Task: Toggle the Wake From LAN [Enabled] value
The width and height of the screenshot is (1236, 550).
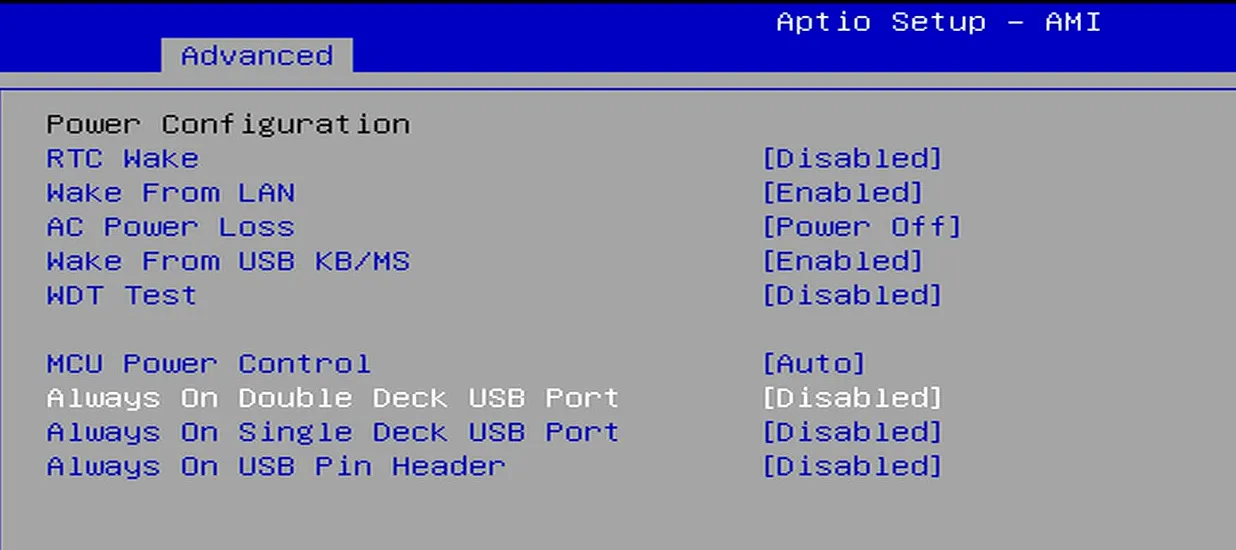Action: 842,192
